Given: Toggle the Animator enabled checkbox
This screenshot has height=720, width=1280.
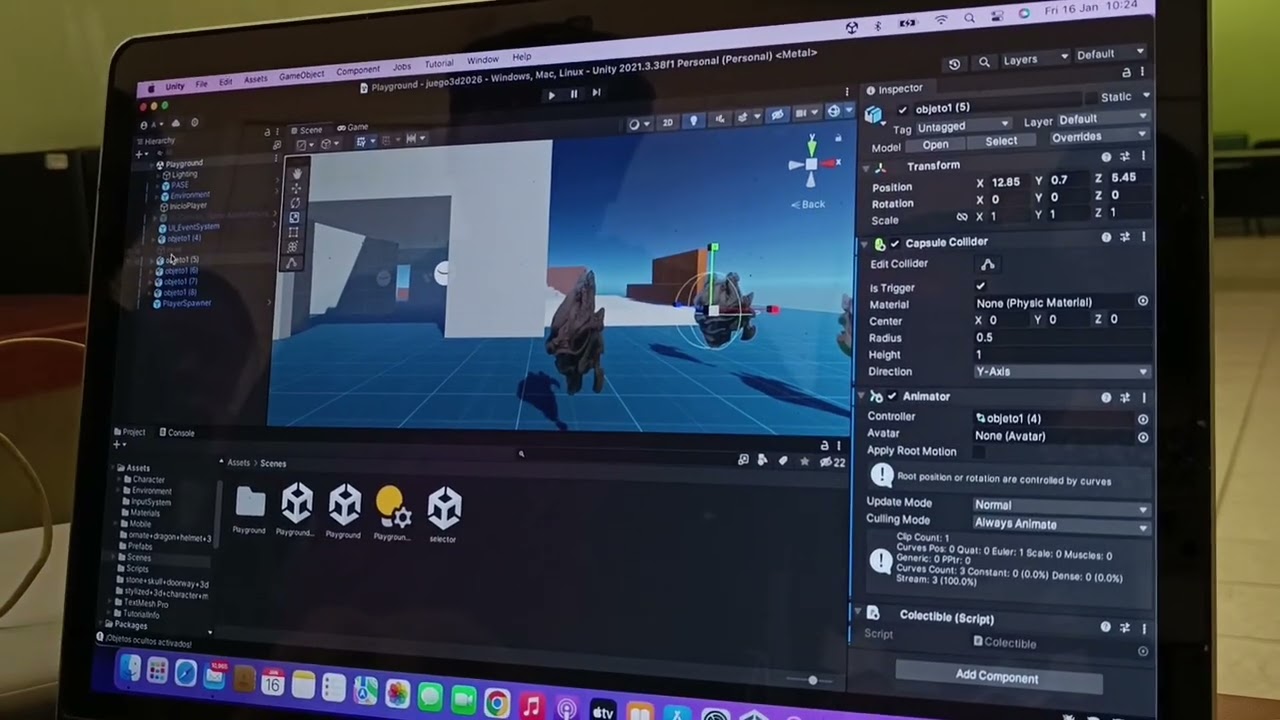Looking at the screenshot, I should (x=892, y=397).
